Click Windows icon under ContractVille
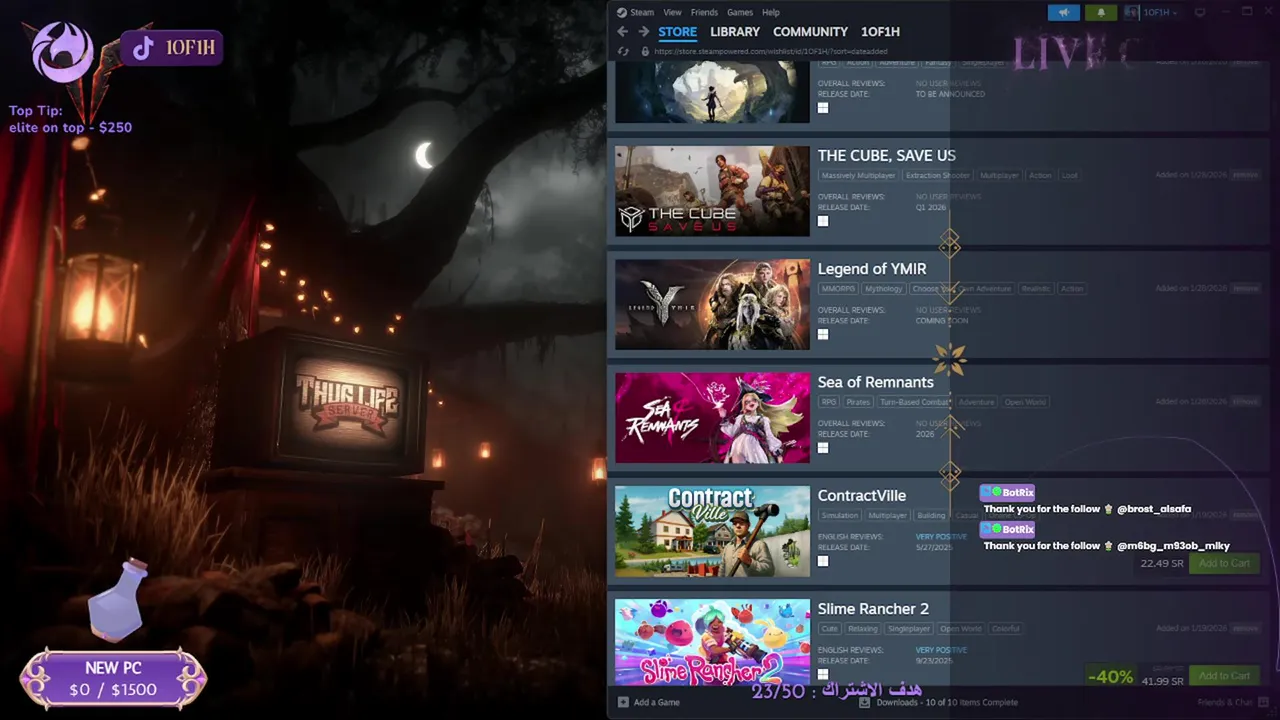The image size is (1280, 720). [823, 561]
